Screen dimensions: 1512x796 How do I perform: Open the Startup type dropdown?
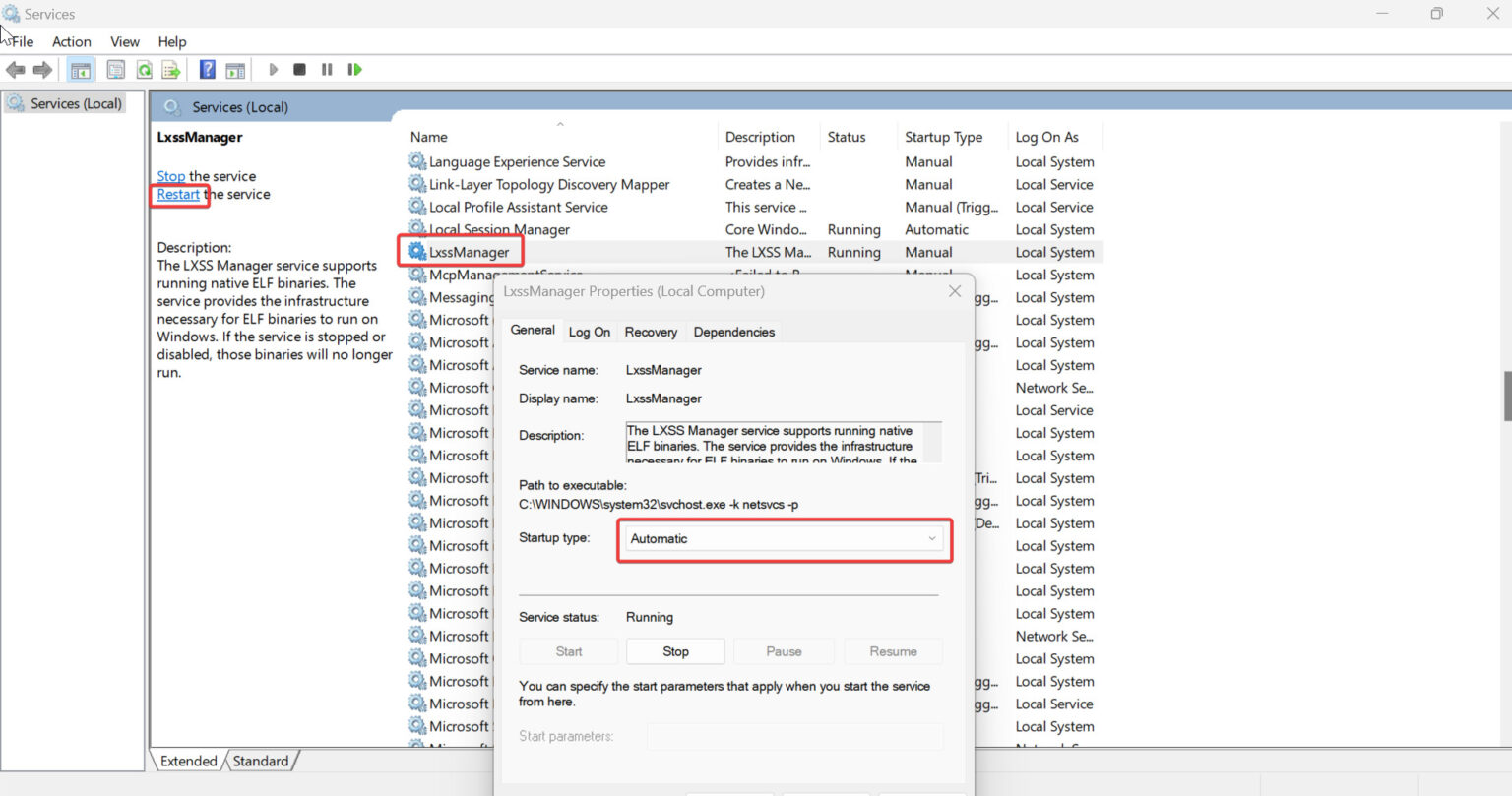(x=784, y=539)
